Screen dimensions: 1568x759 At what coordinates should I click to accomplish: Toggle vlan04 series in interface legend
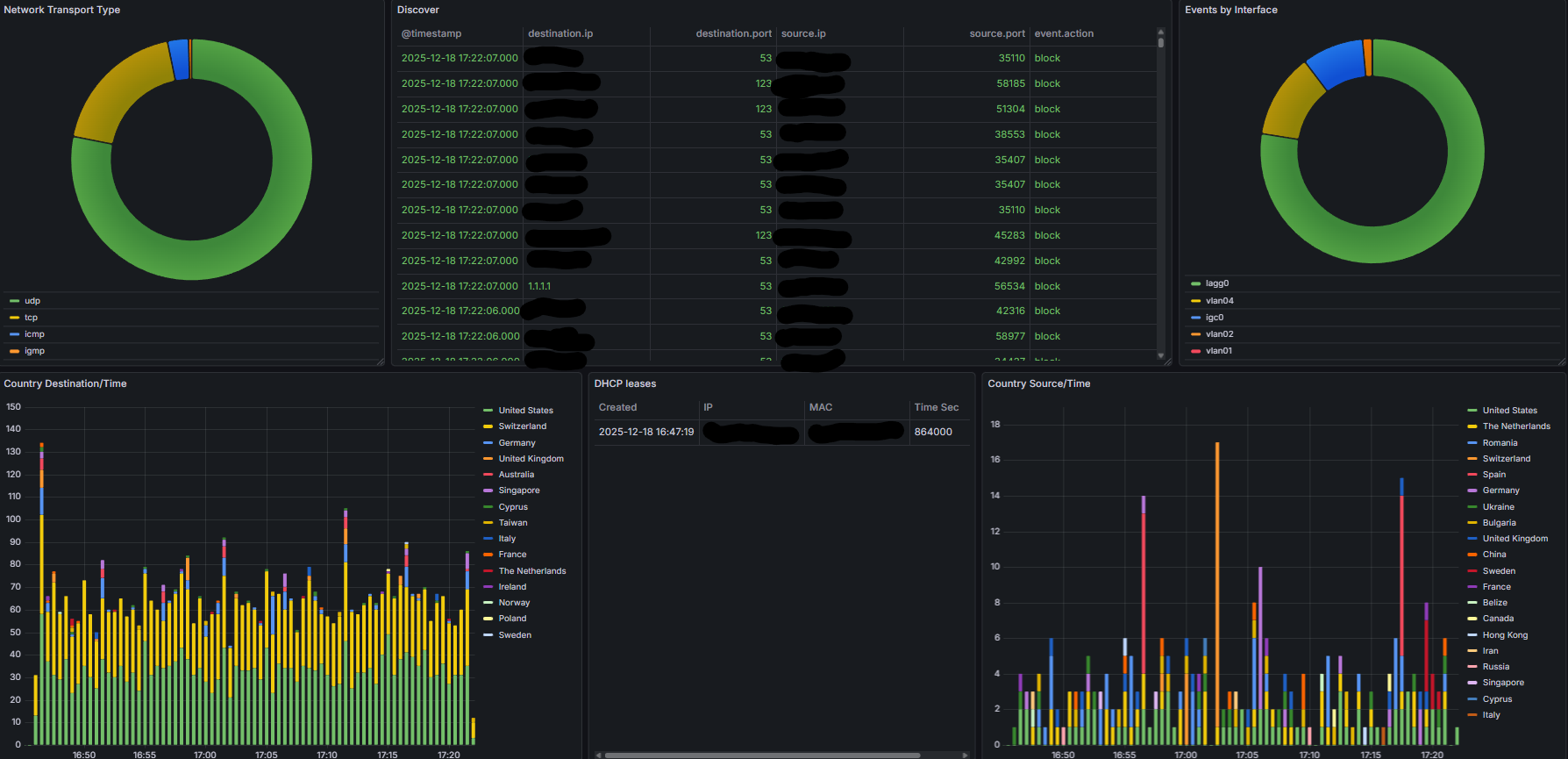[x=1219, y=301]
